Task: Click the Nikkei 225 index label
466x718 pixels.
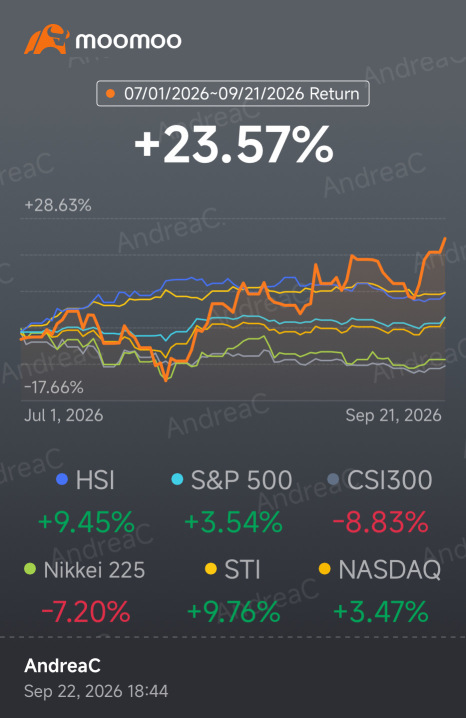Action: pos(94,571)
